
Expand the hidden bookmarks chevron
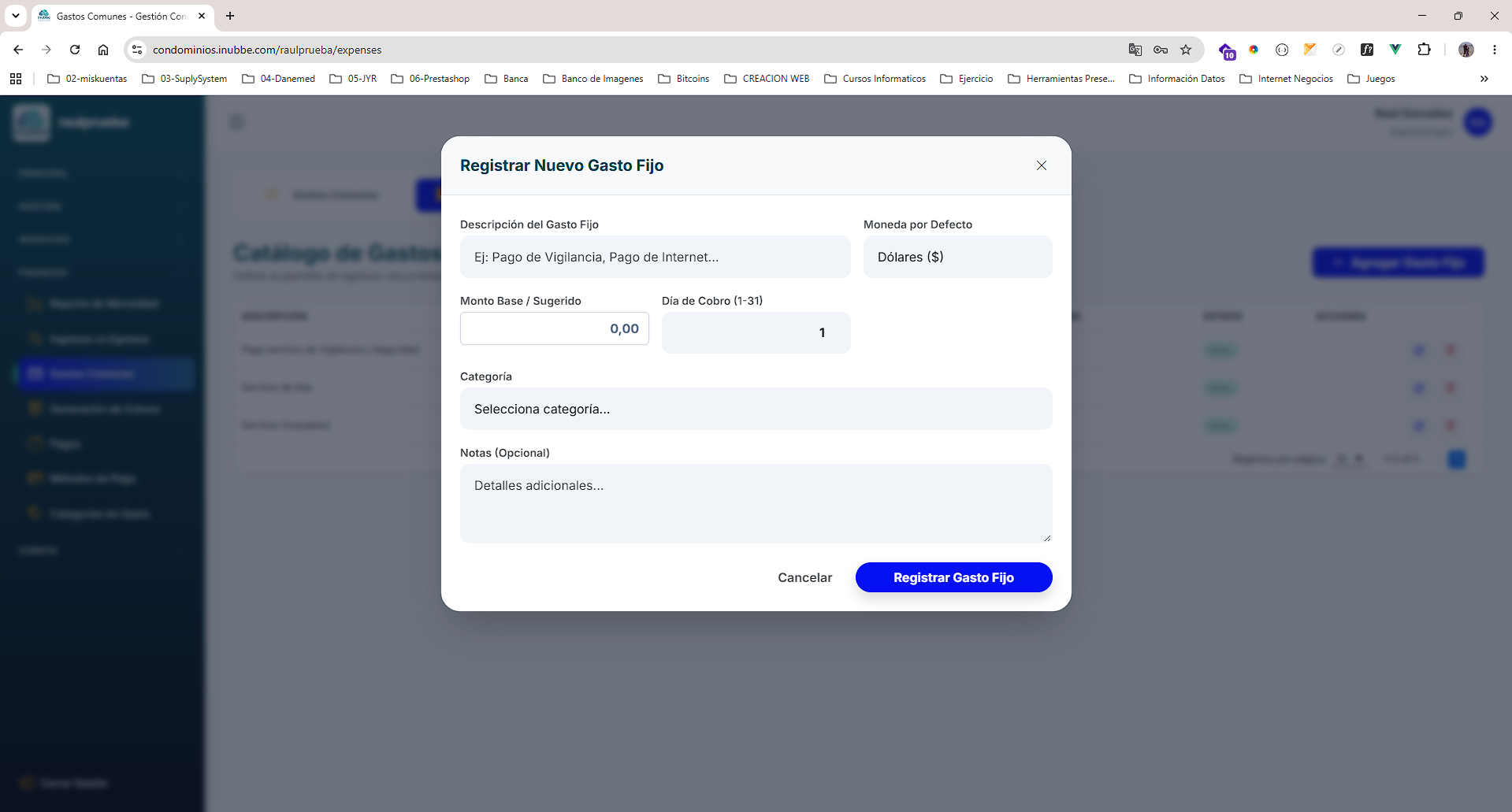[x=1484, y=79]
